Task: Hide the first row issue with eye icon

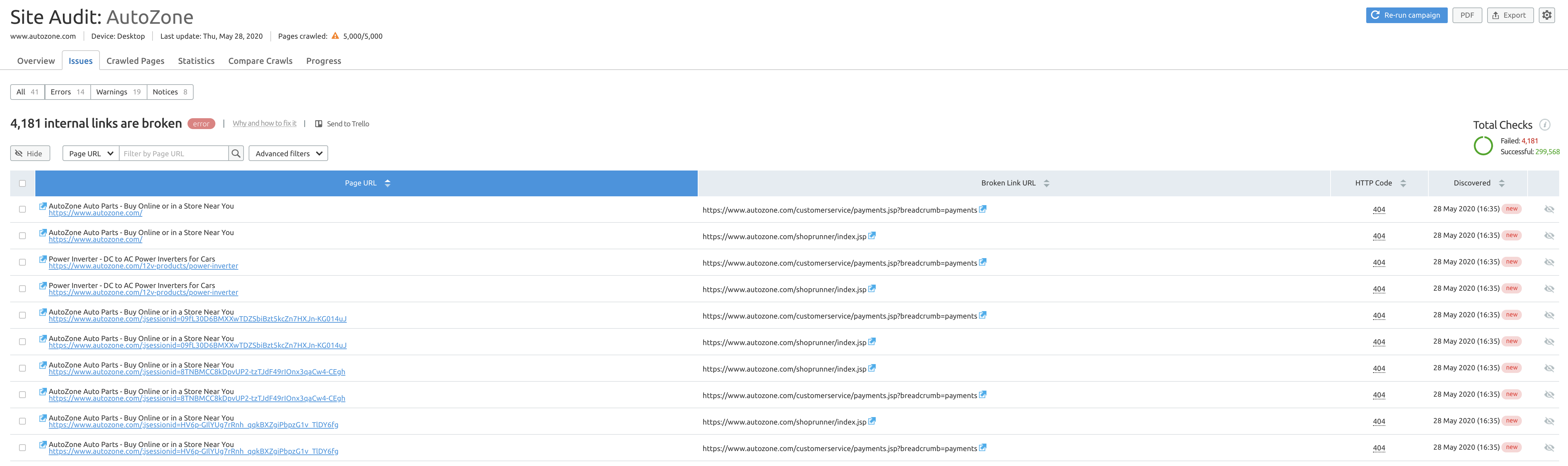Action: pos(1549,209)
